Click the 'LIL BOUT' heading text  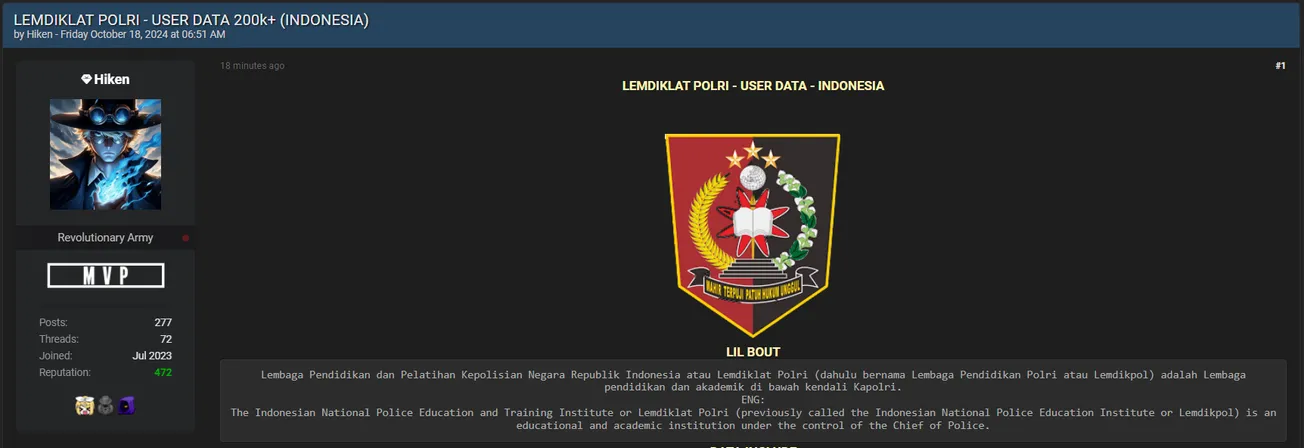pos(753,352)
